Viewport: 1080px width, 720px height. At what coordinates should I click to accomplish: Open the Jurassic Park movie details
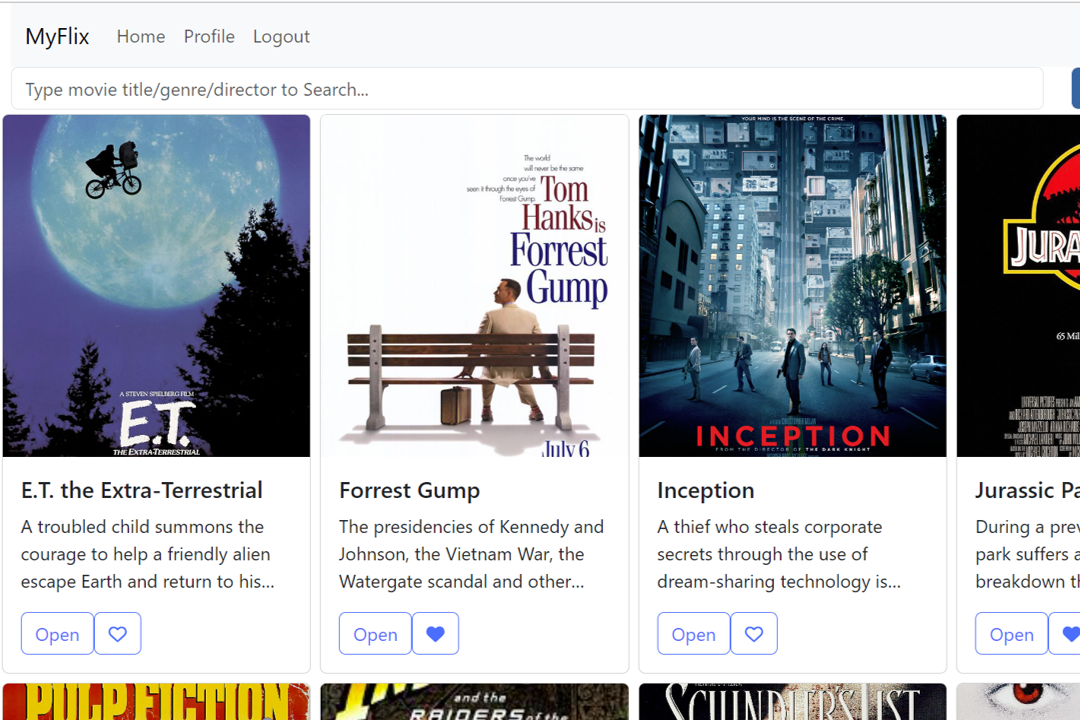pos(1011,633)
